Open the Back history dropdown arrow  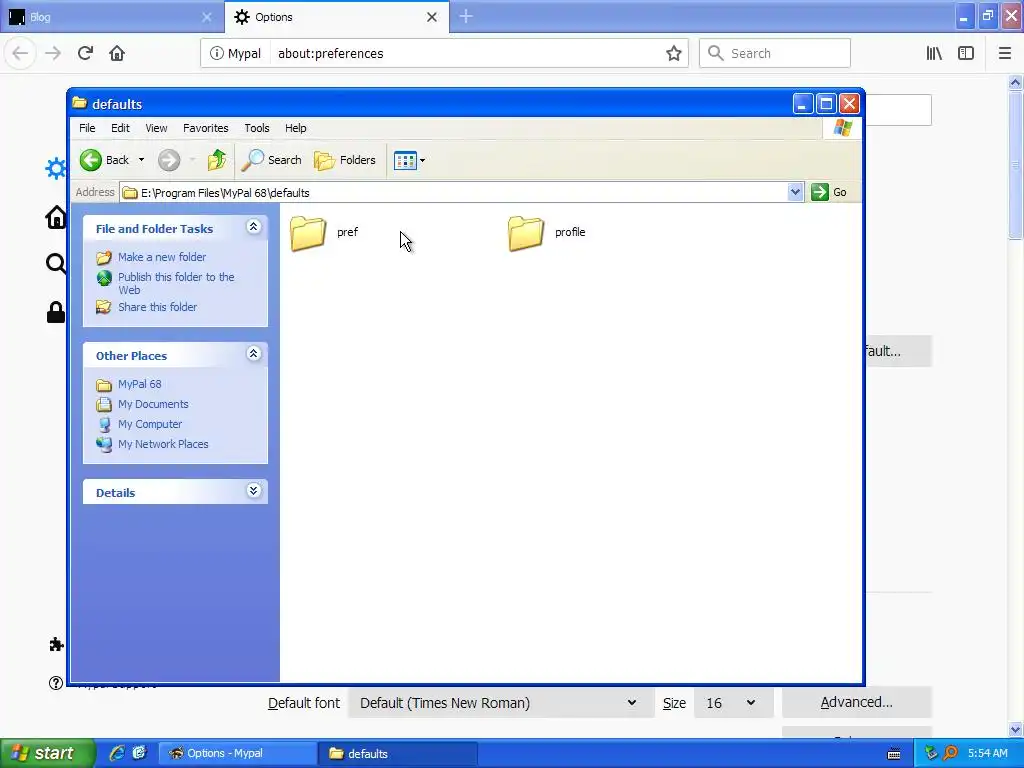pos(141,160)
